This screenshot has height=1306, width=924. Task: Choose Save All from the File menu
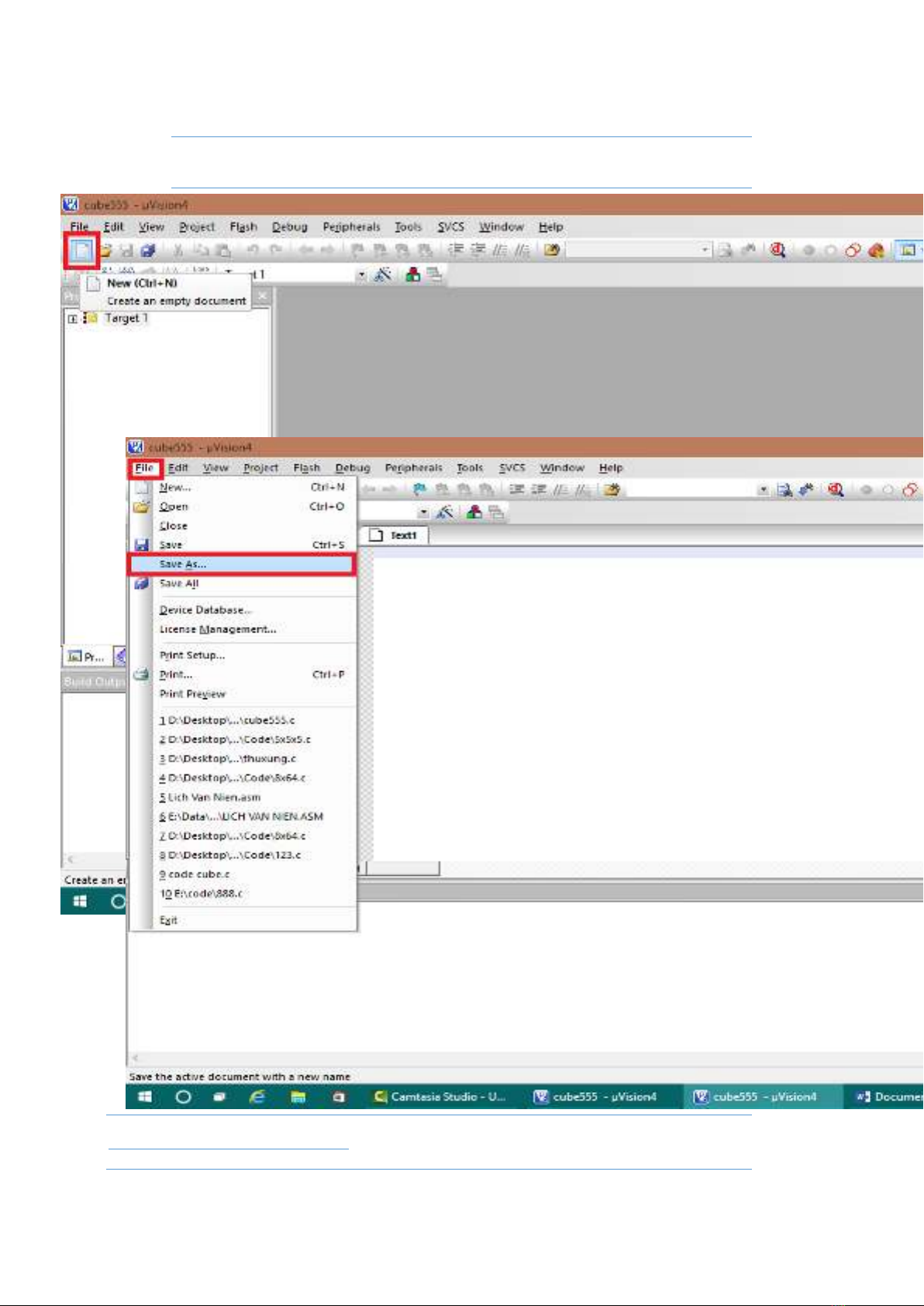[x=243, y=584]
